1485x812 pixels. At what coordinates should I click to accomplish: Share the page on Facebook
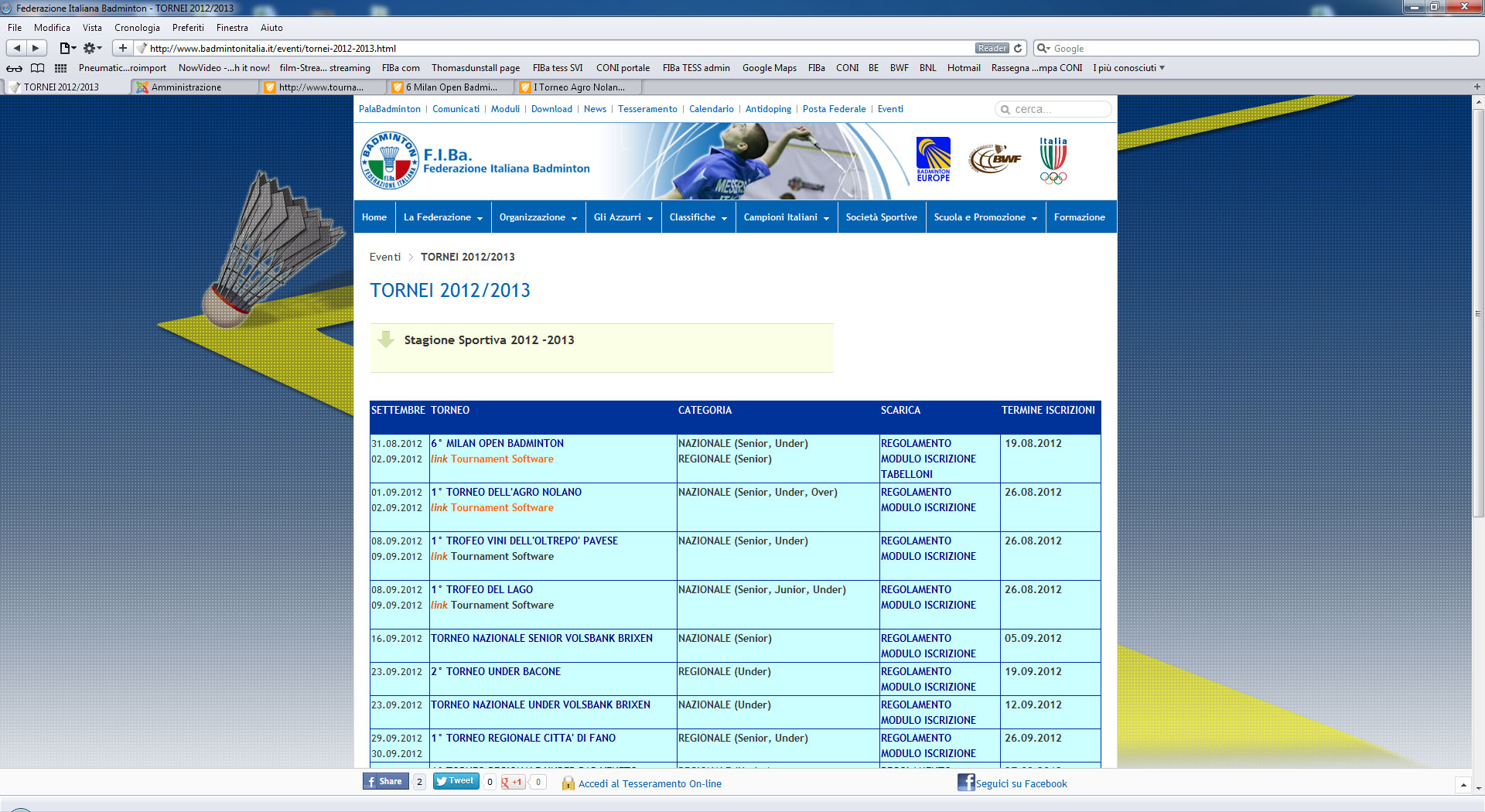pyautogui.click(x=385, y=781)
